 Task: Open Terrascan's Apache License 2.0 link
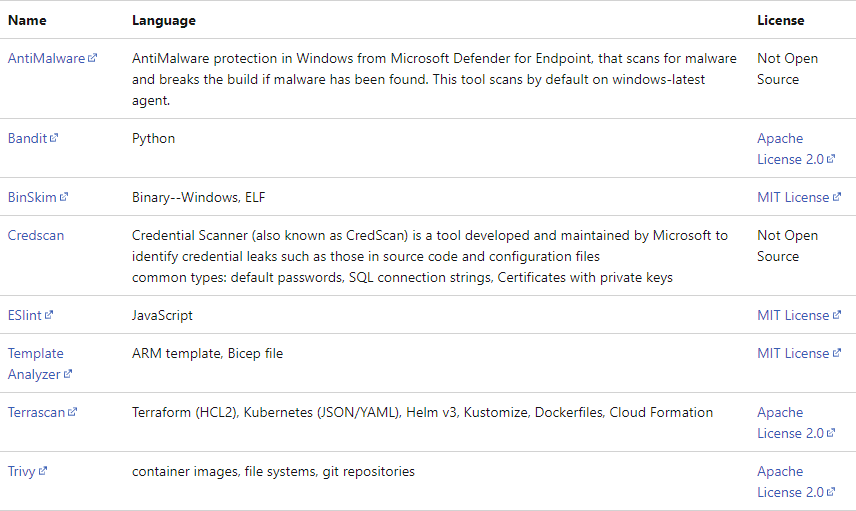(x=790, y=423)
